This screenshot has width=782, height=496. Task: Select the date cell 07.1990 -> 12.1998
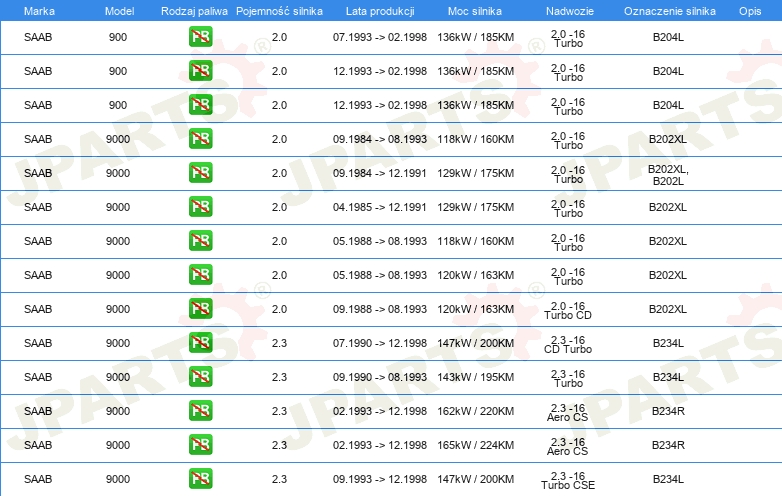(x=380, y=343)
